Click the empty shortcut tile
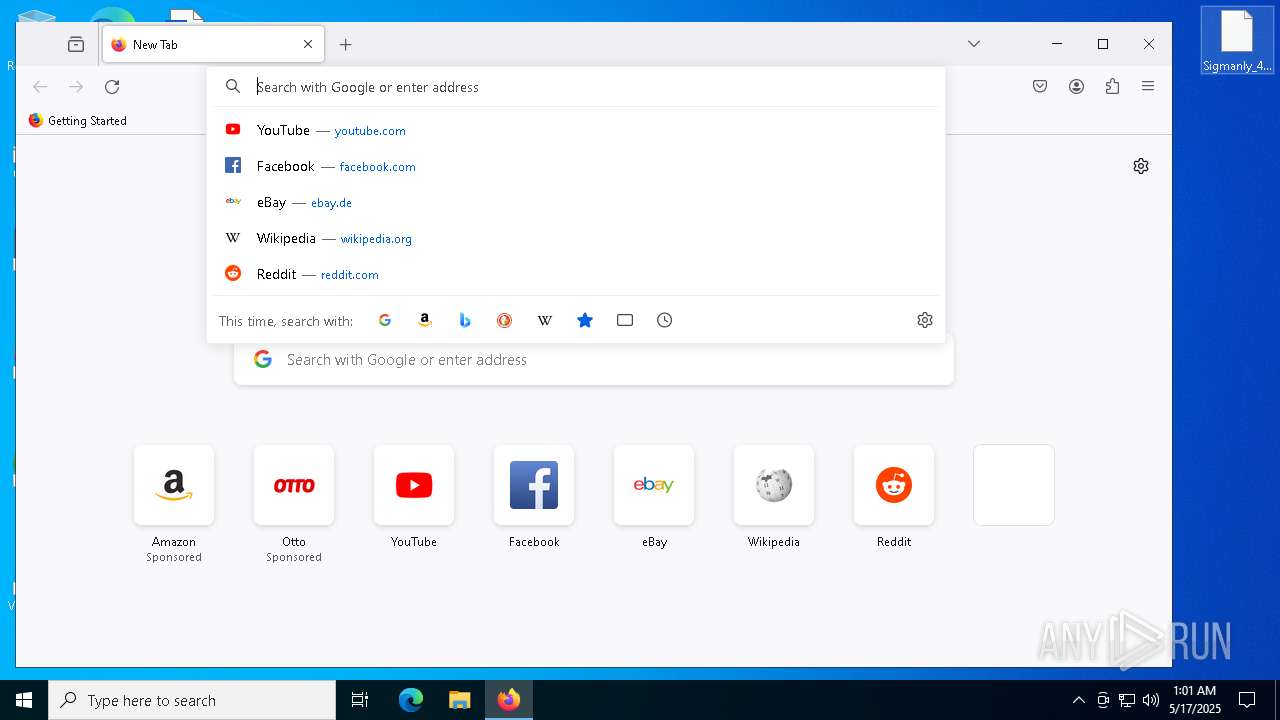The width and height of the screenshot is (1280, 720). (1014, 485)
